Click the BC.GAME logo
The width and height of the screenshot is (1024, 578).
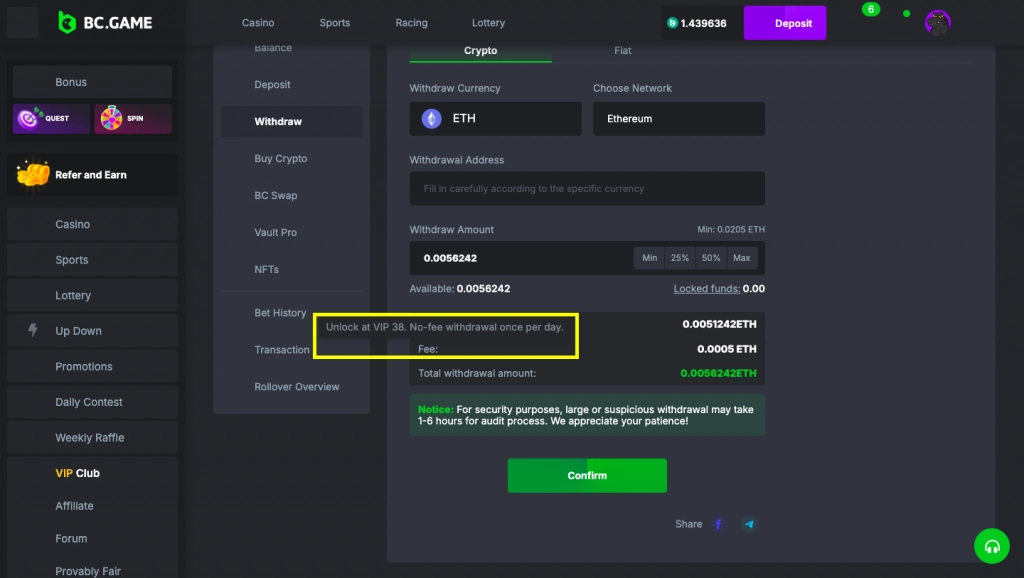point(104,23)
